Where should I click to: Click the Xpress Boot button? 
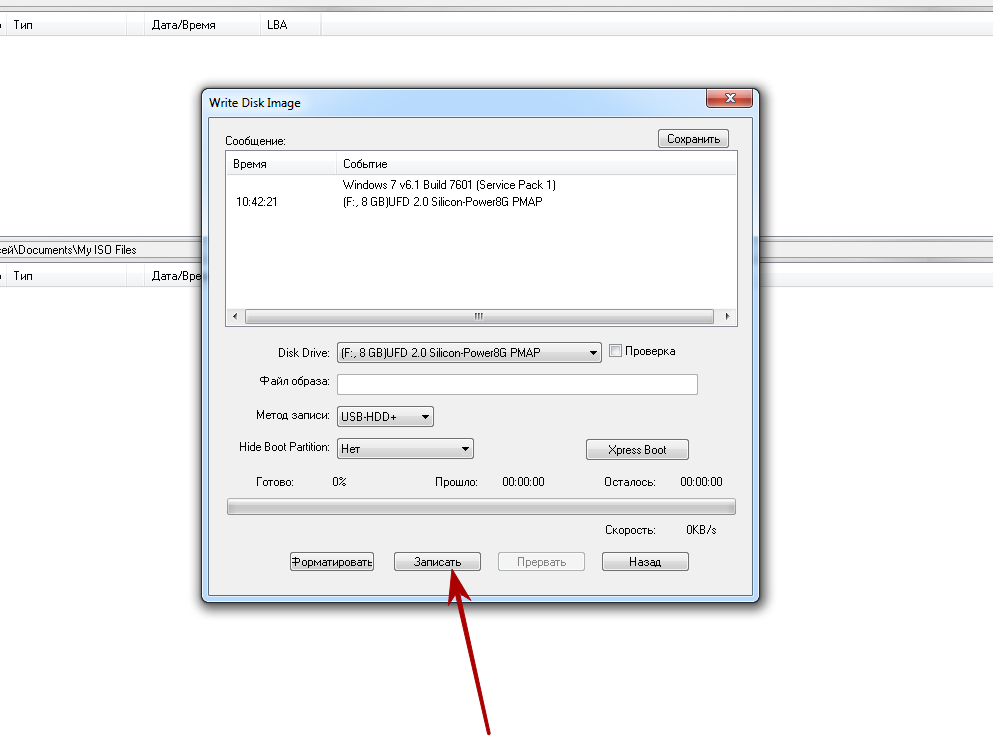tap(637, 450)
